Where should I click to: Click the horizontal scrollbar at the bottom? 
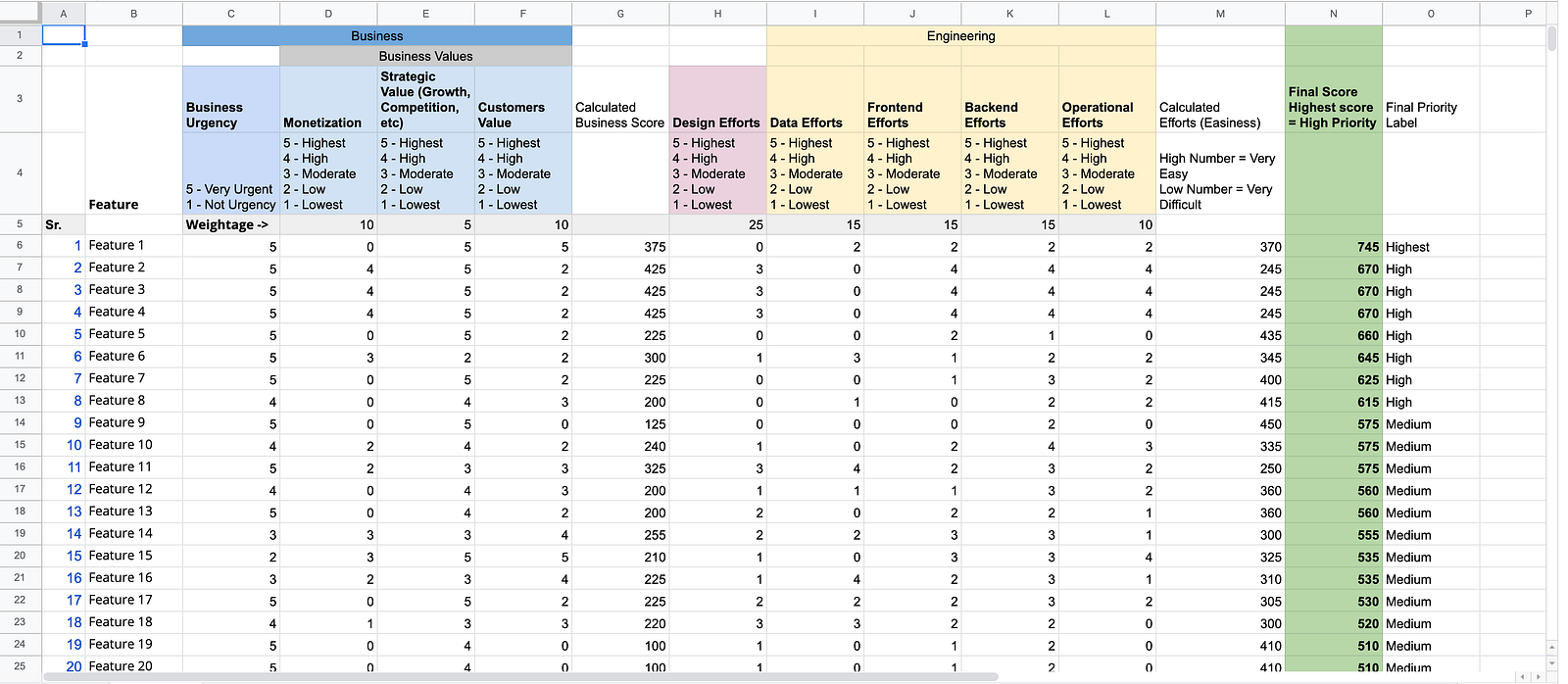[519, 676]
